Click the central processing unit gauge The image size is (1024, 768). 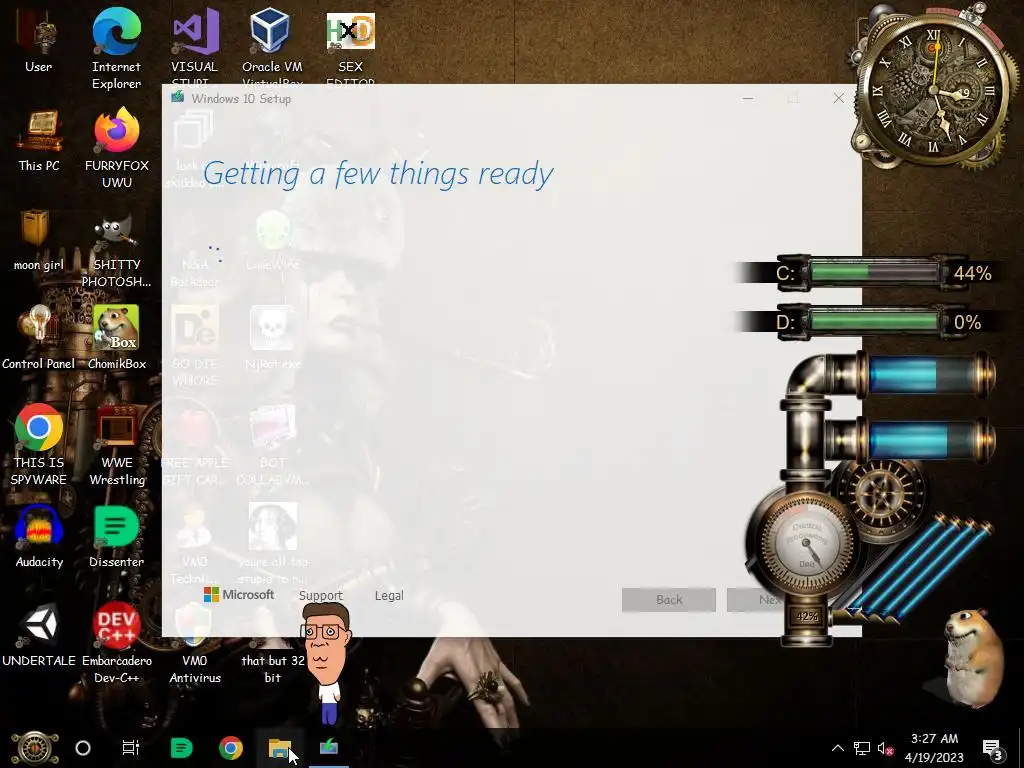tap(805, 545)
